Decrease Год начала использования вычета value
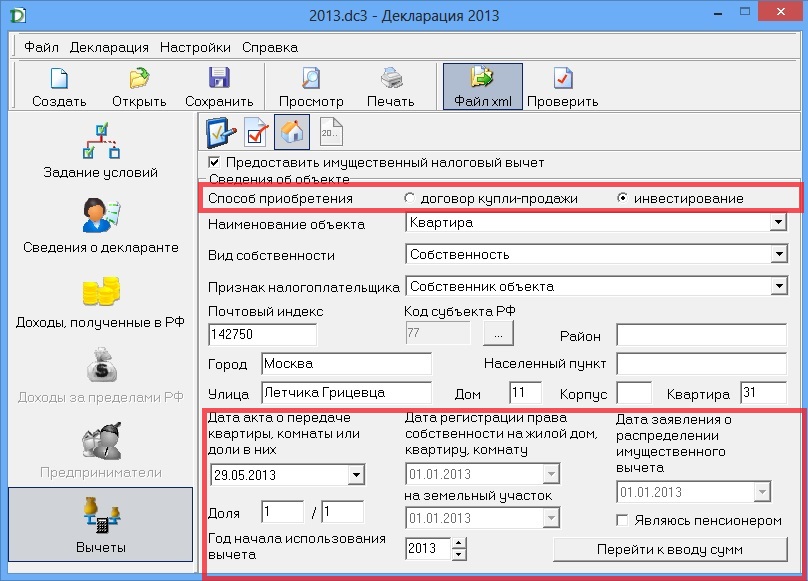 (x=459, y=554)
